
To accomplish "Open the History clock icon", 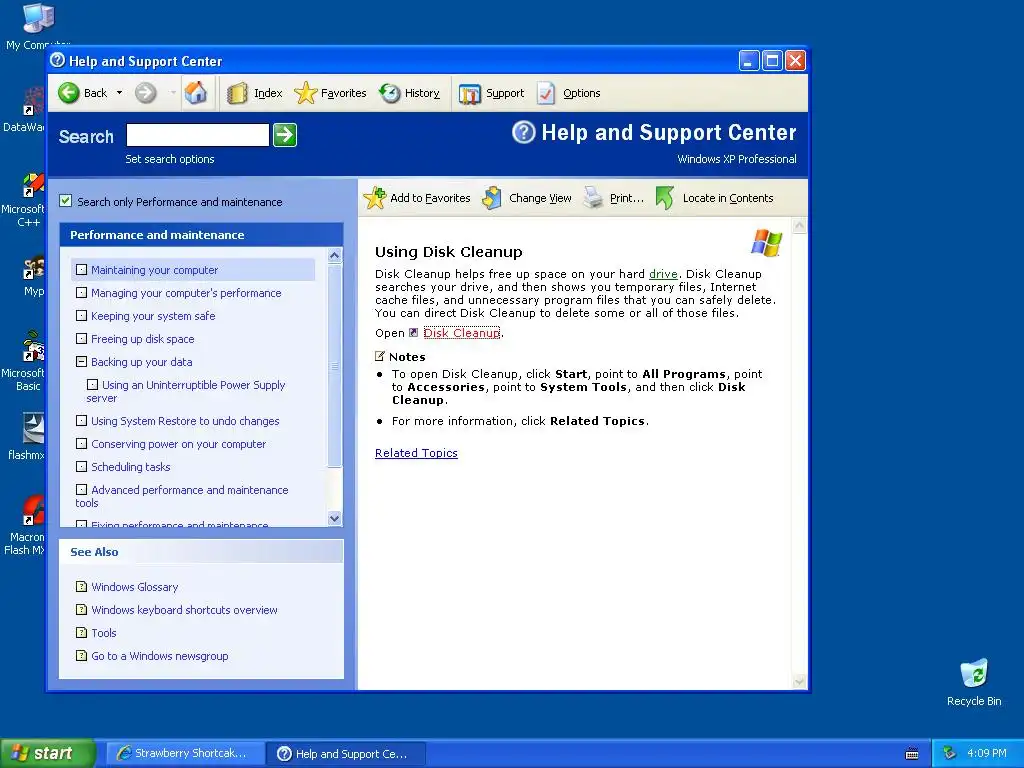I will click(x=390, y=93).
